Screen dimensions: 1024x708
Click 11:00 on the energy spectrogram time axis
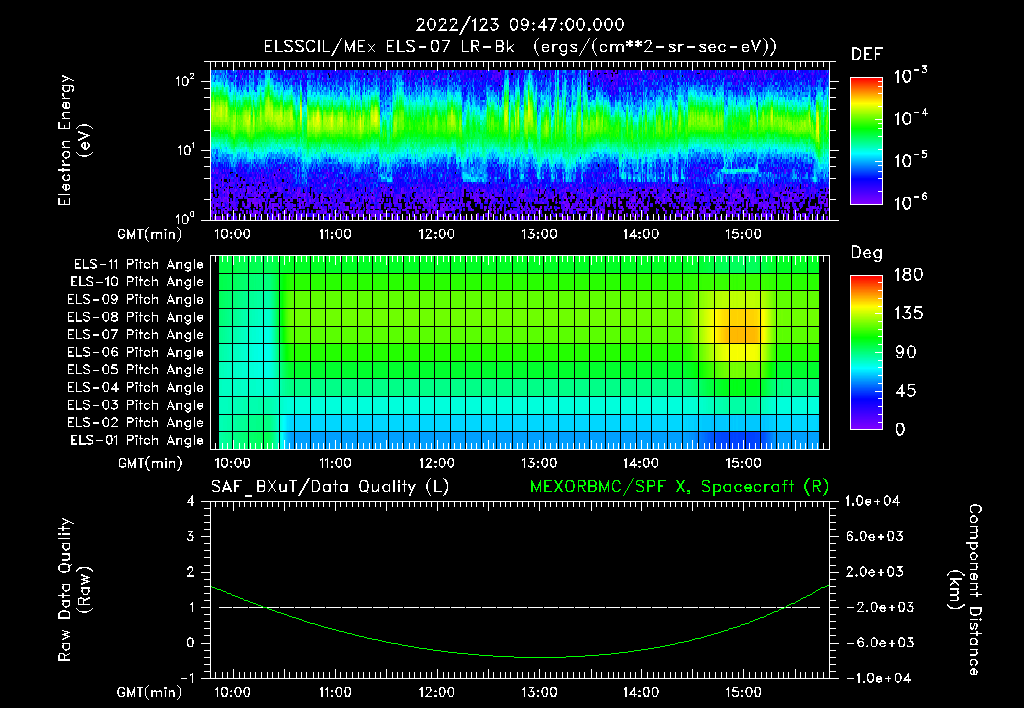tap(335, 234)
